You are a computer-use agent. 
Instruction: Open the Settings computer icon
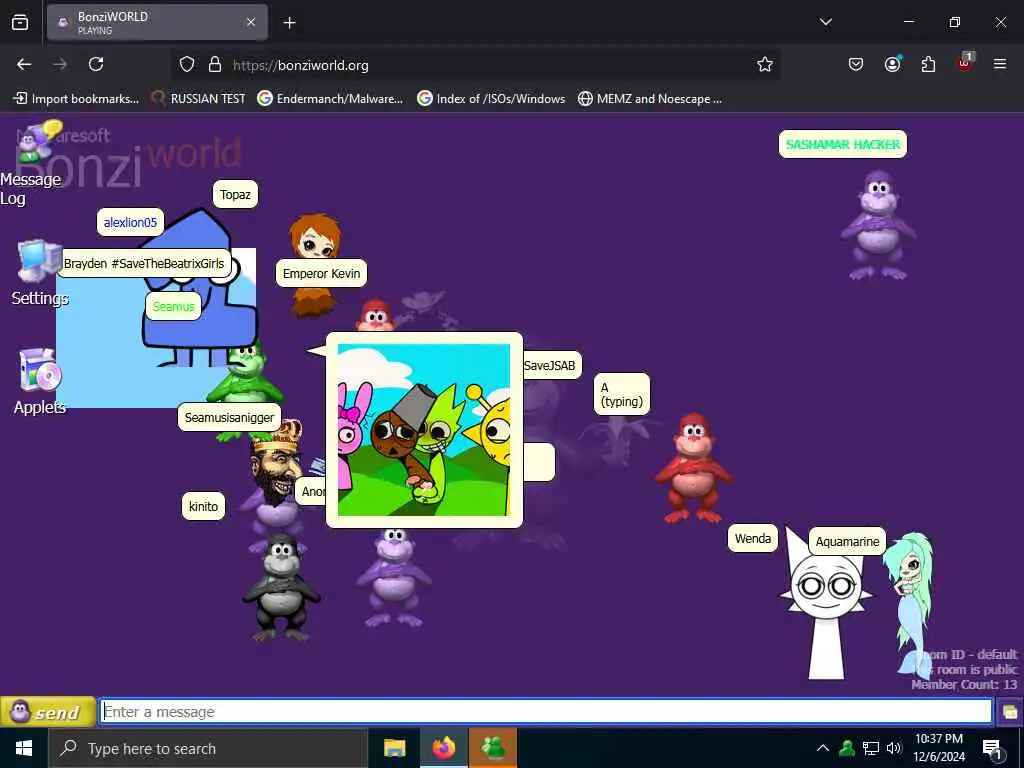[x=39, y=261]
